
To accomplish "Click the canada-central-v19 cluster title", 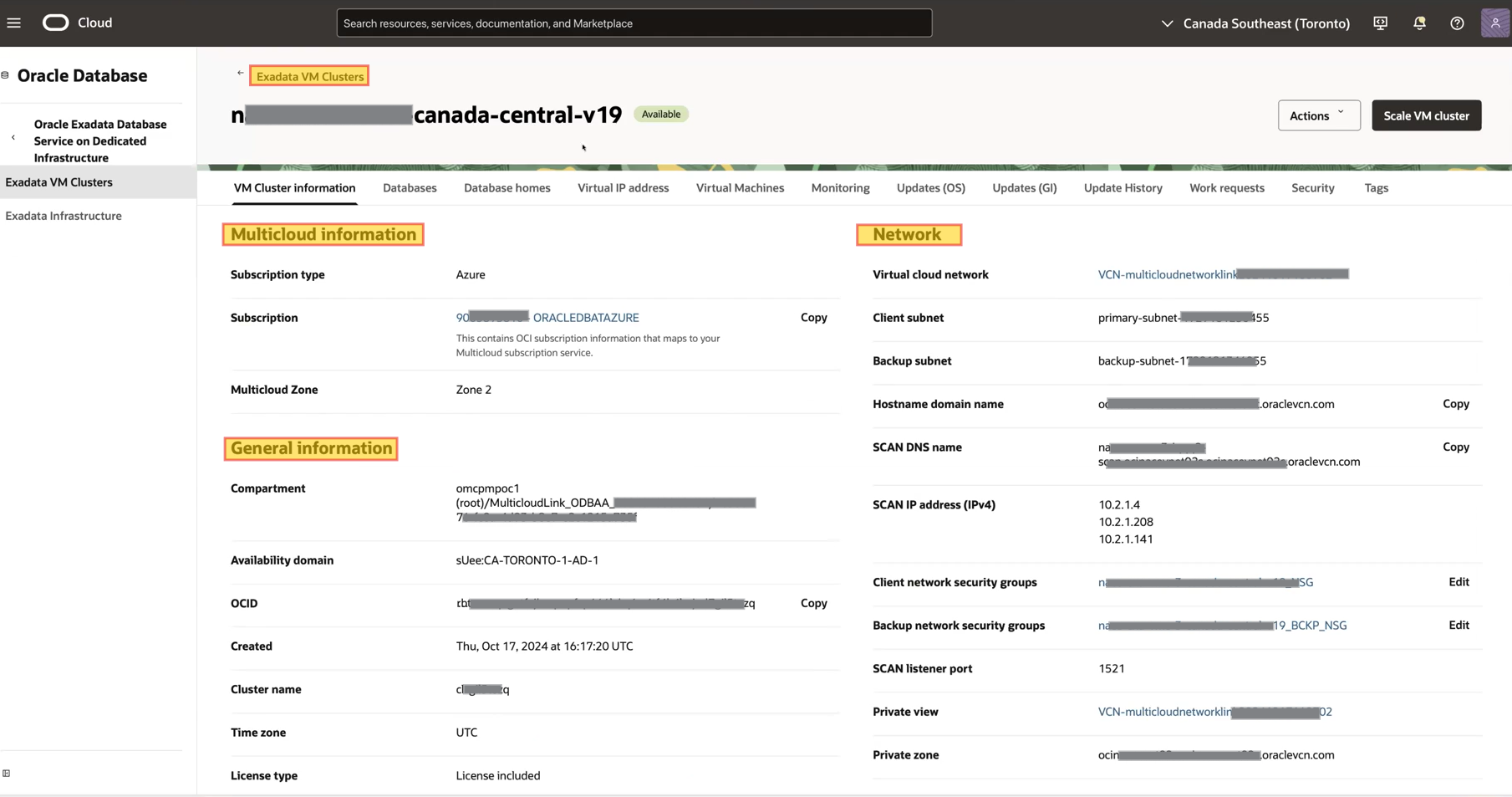I will [426, 115].
